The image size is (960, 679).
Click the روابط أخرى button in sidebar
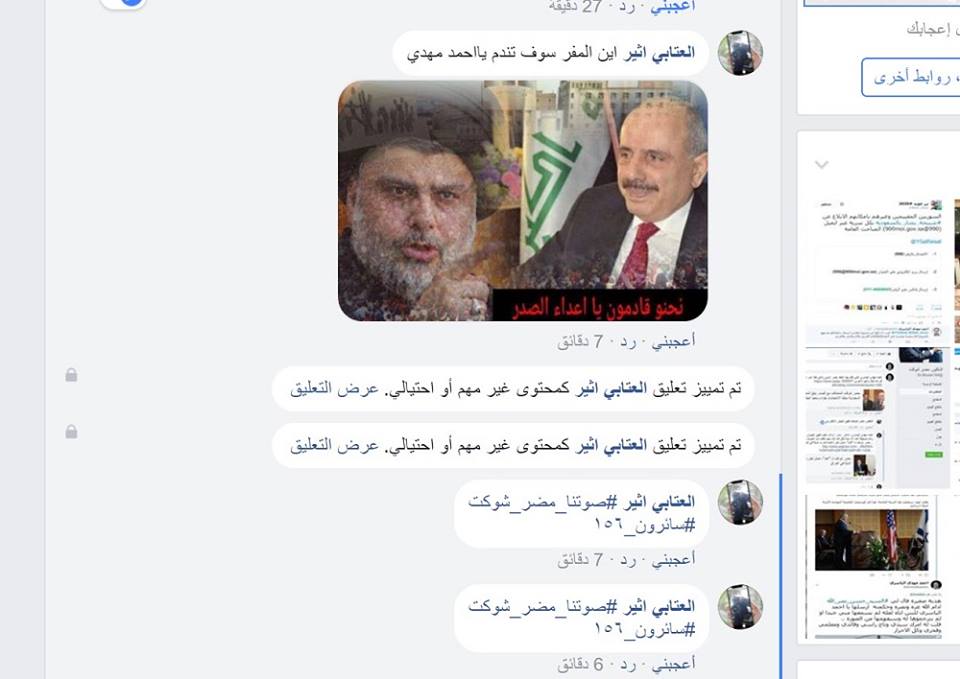[911, 77]
